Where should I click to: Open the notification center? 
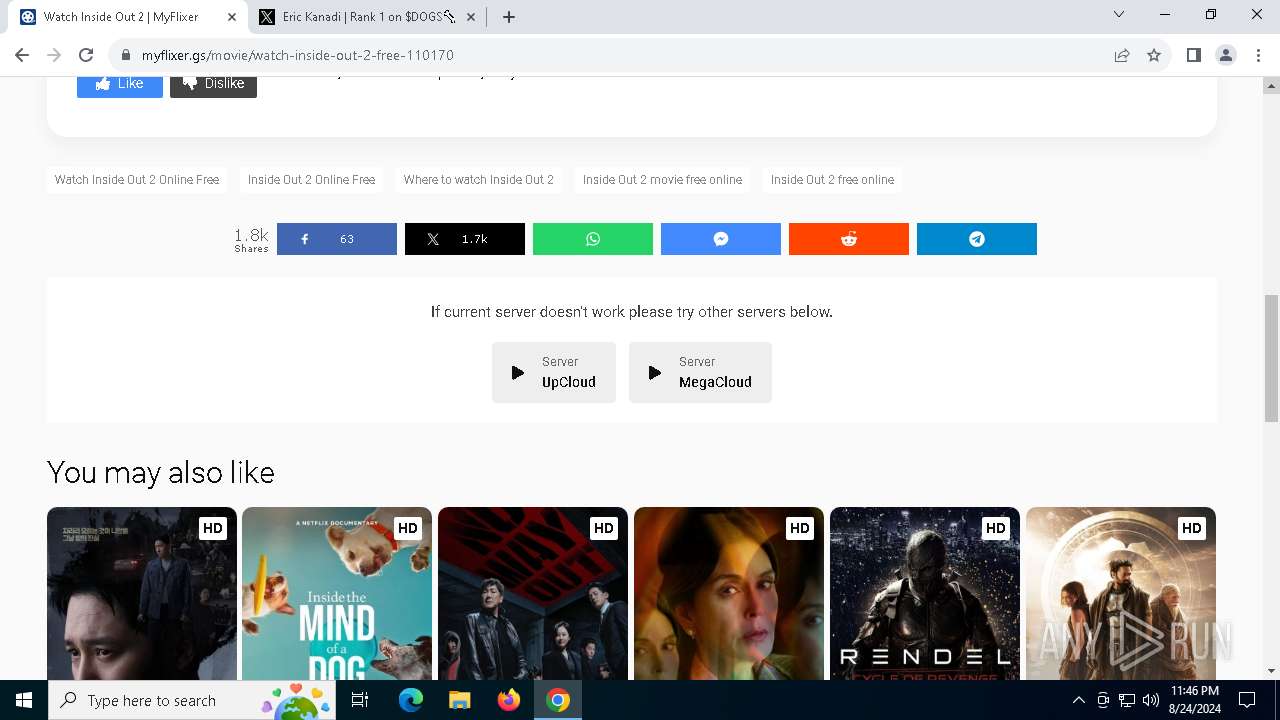(1247, 700)
